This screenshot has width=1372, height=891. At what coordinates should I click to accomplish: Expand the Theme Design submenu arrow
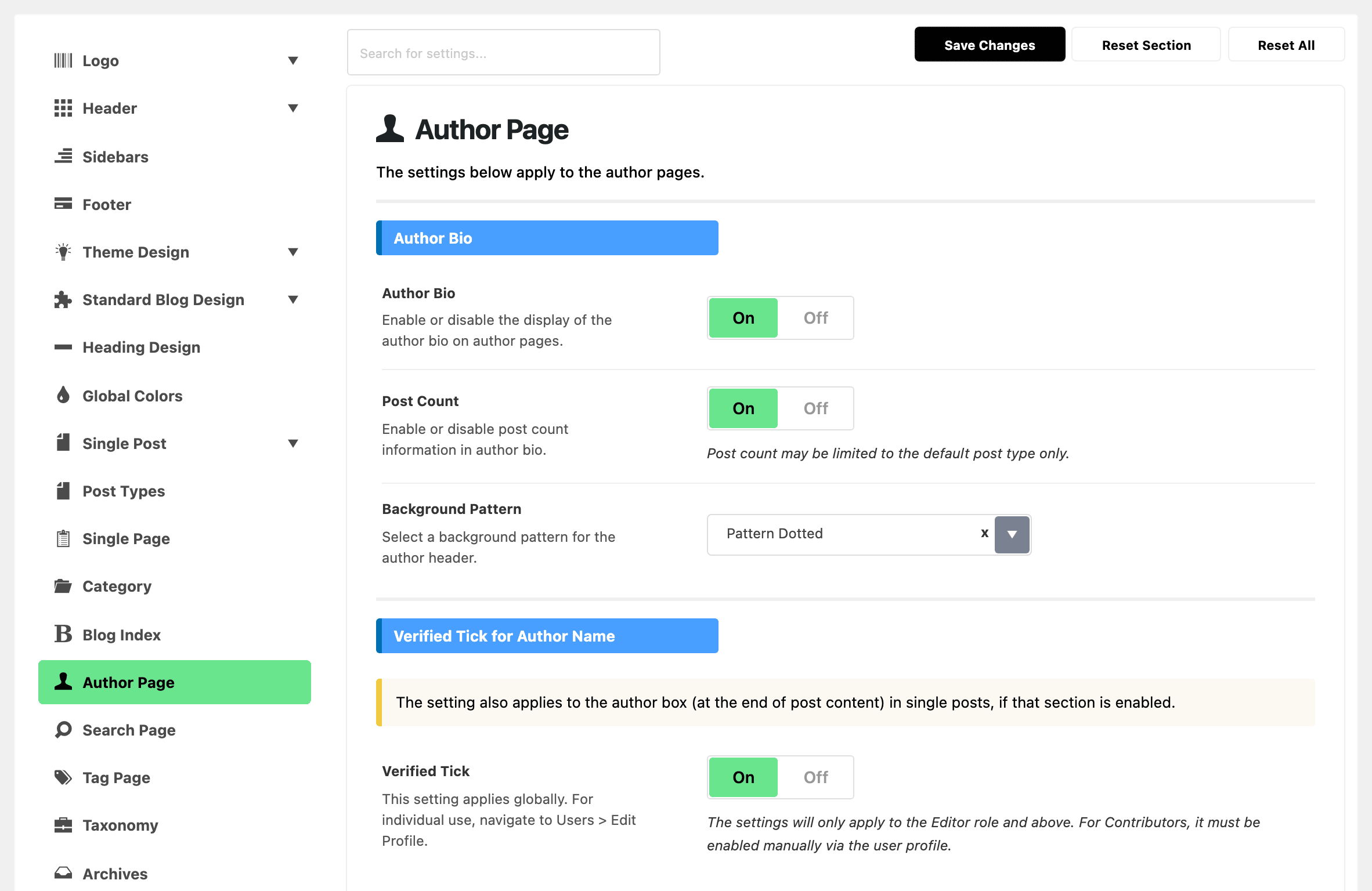(x=293, y=252)
